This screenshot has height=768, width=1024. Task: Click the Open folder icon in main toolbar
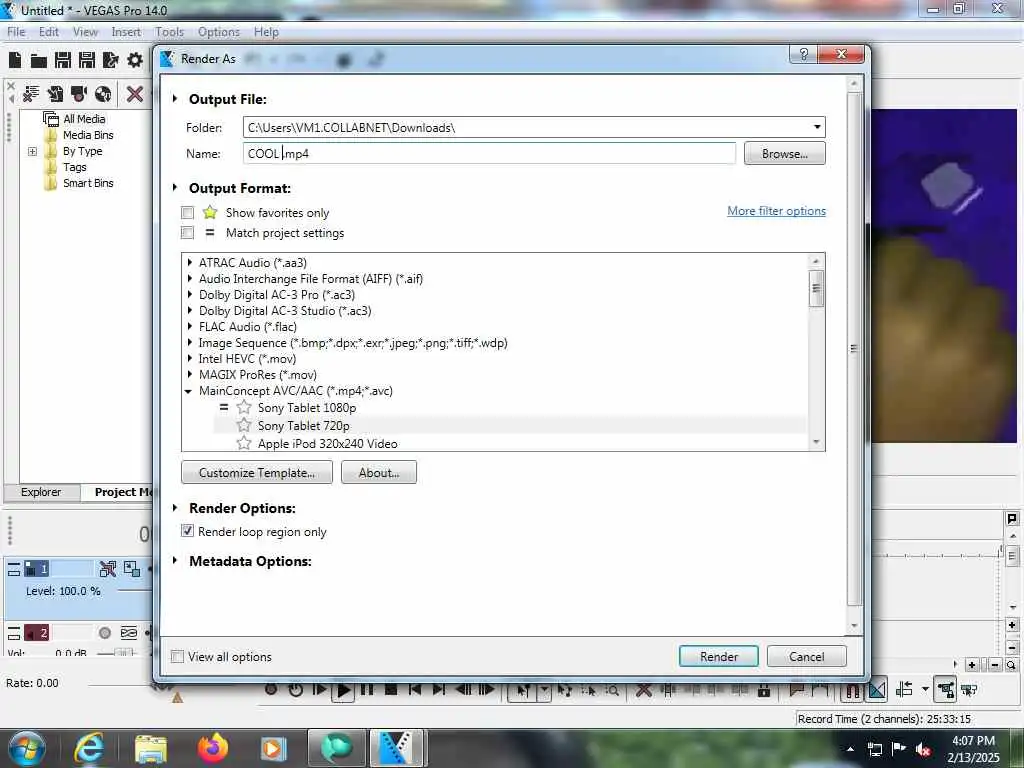point(39,61)
